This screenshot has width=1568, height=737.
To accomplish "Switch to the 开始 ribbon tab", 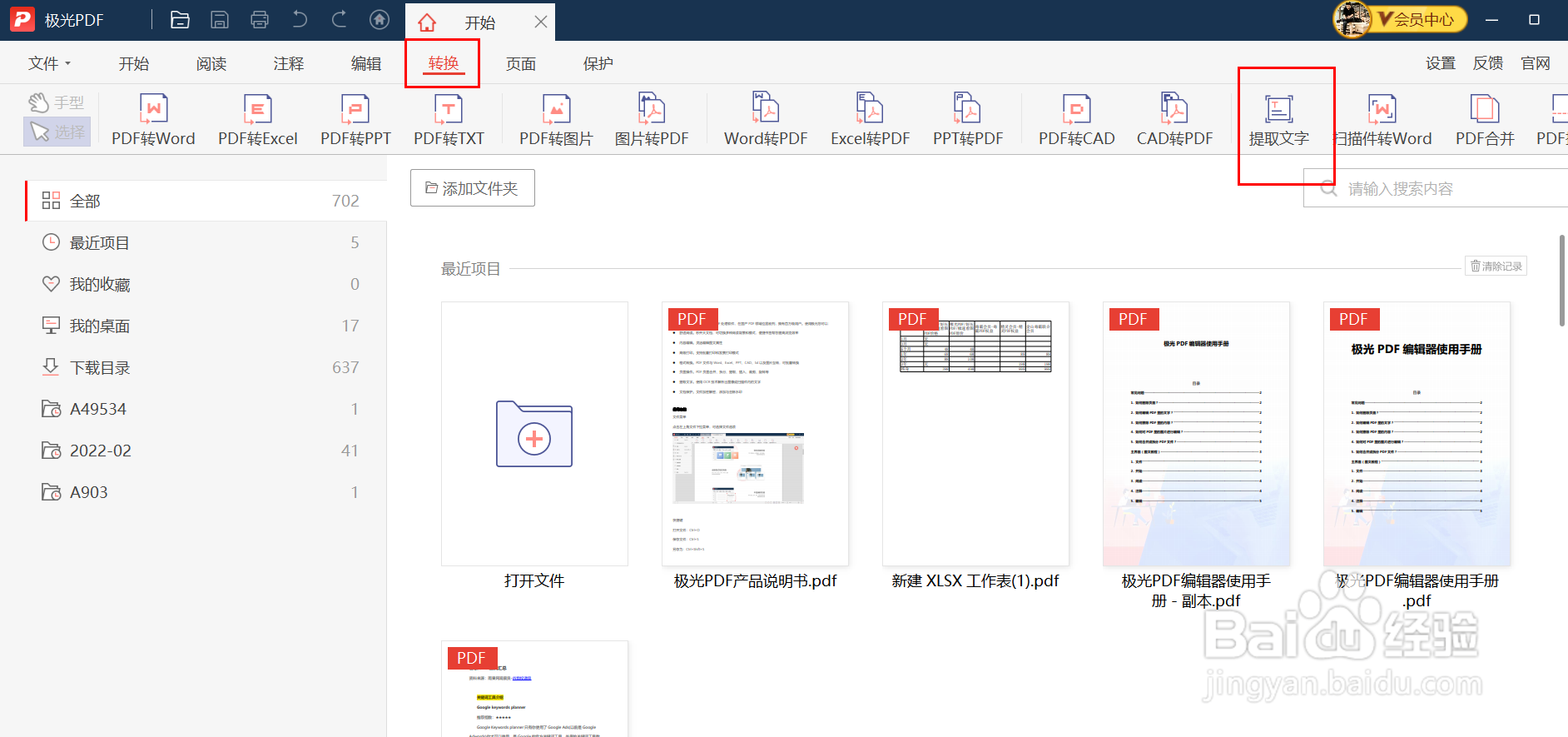I will 134,63.
